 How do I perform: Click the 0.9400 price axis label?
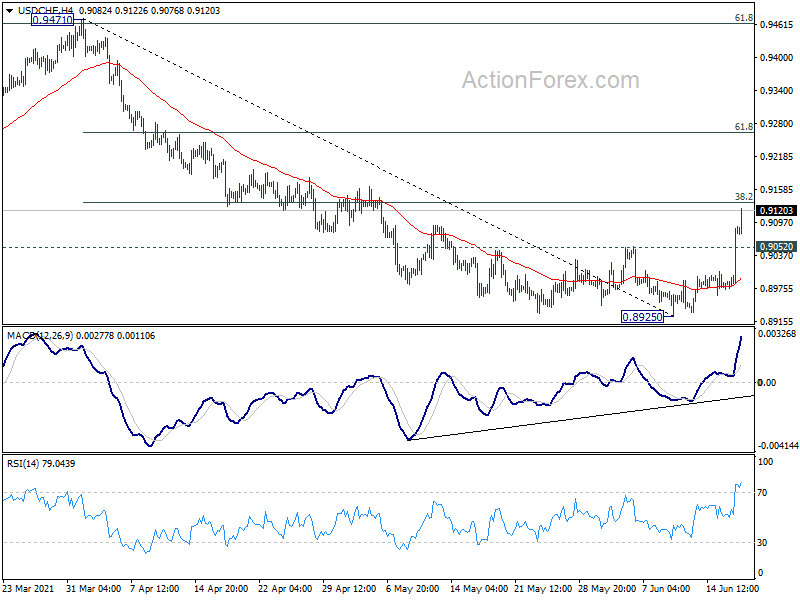pos(773,58)
